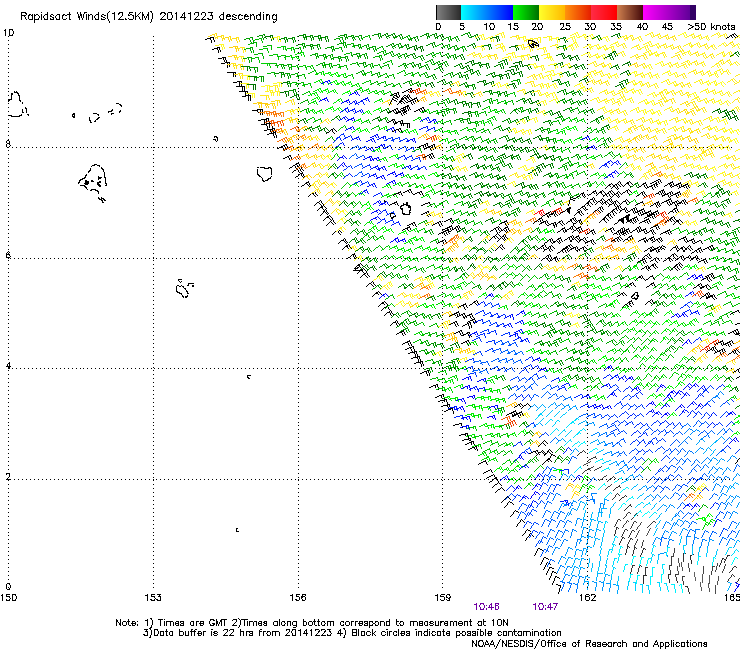This screenshot has height=650, width=740.
Task: Click the '35' legend scale label
Action: click(616, 27)
